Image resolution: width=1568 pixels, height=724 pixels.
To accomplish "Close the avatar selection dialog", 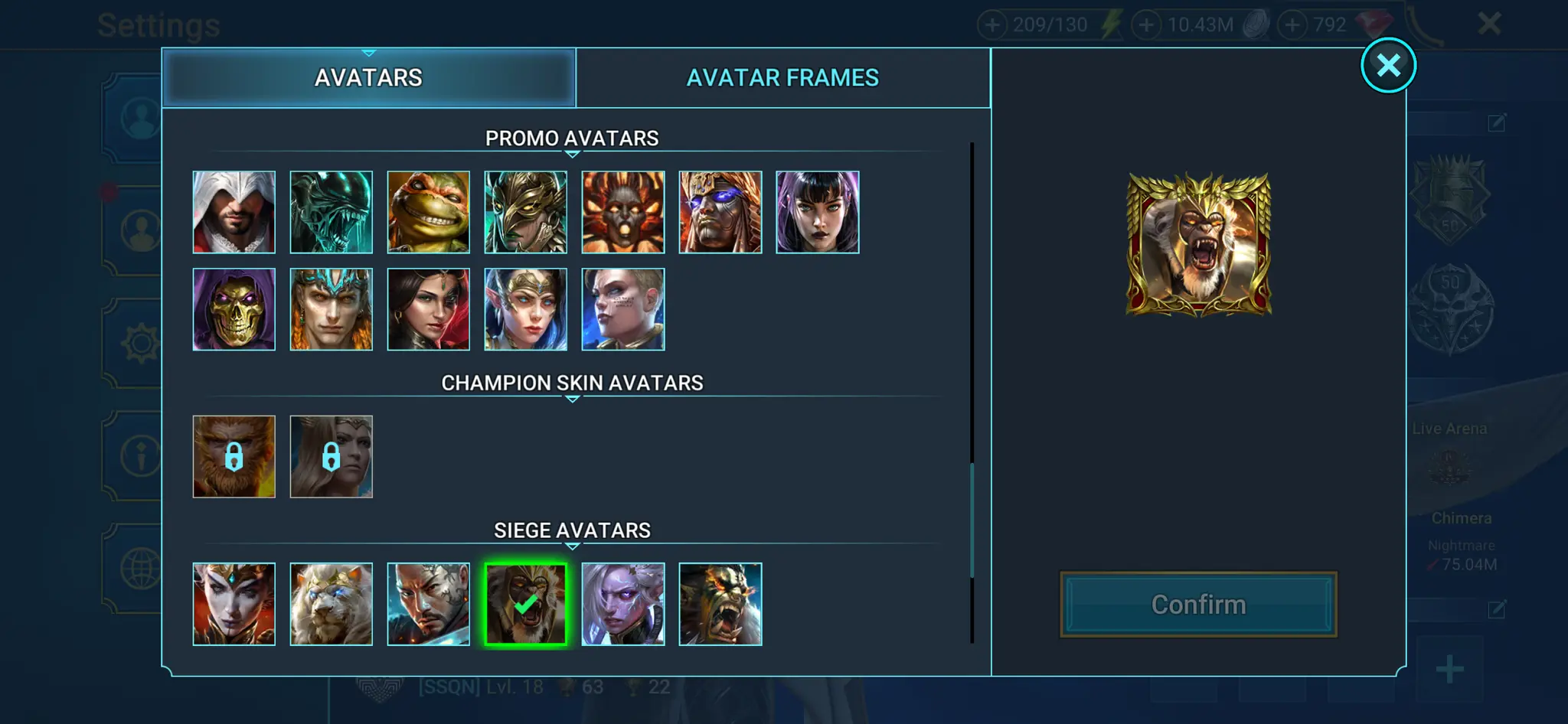I will pyautogui.click(x=1388, y=65).
